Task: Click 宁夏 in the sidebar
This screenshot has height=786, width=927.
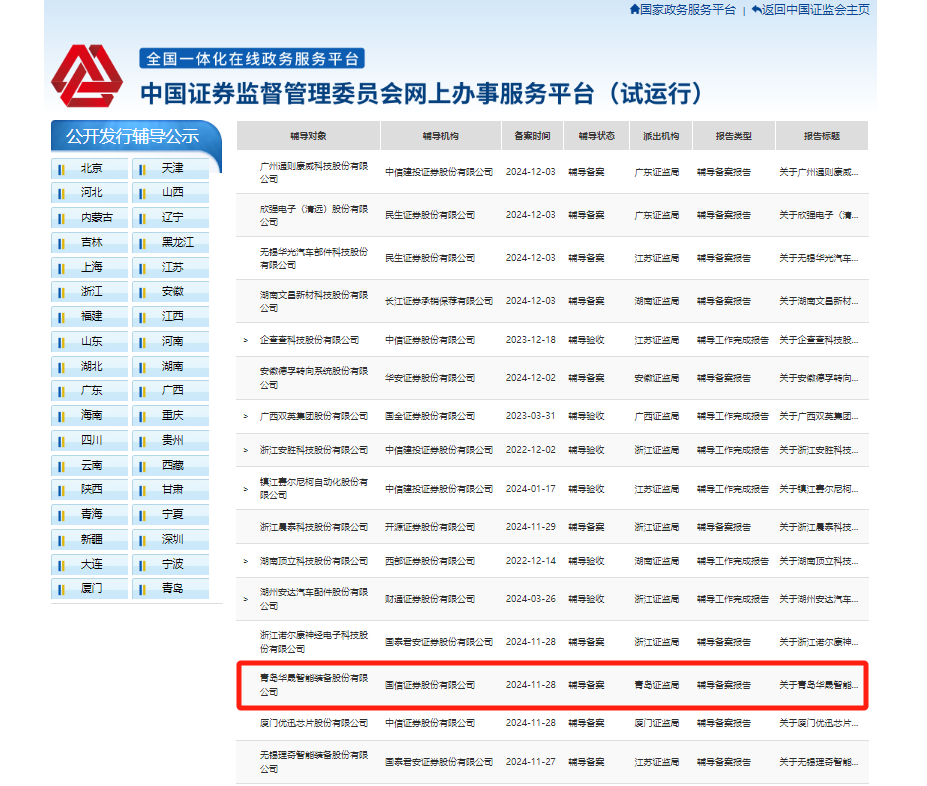Action: 171,514
